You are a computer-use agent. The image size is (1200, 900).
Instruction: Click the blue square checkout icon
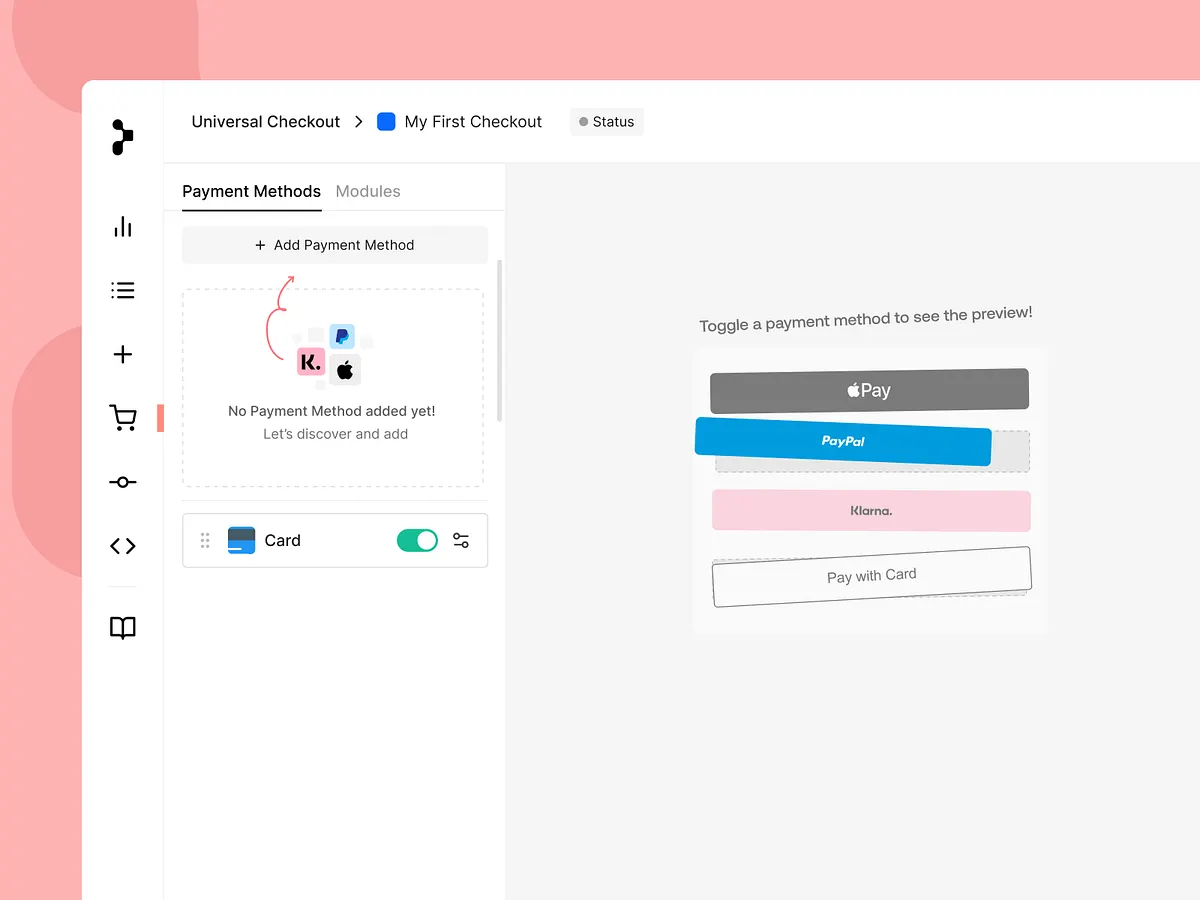click(x=386, y=122)
